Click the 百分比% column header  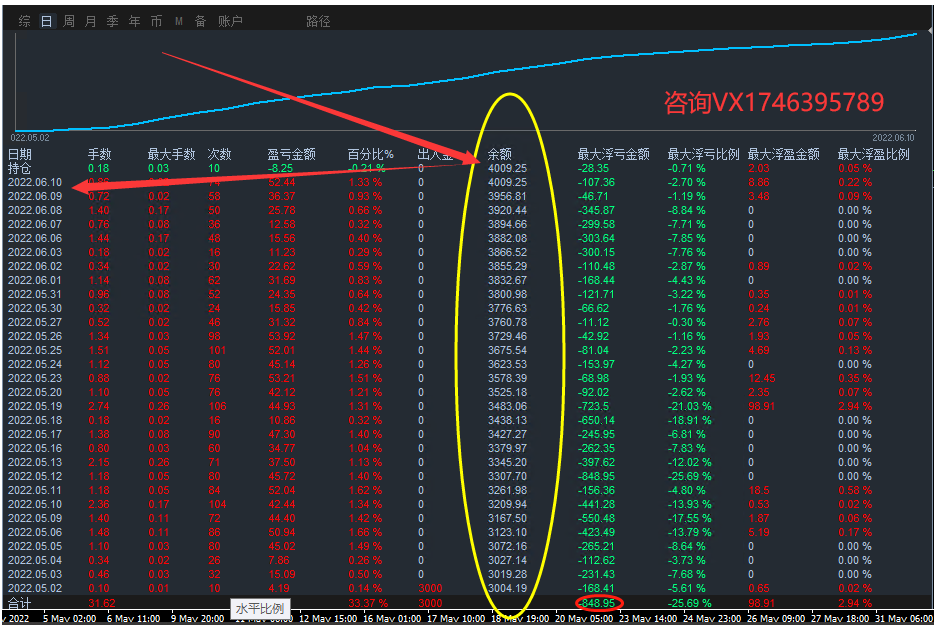point(371,154)
